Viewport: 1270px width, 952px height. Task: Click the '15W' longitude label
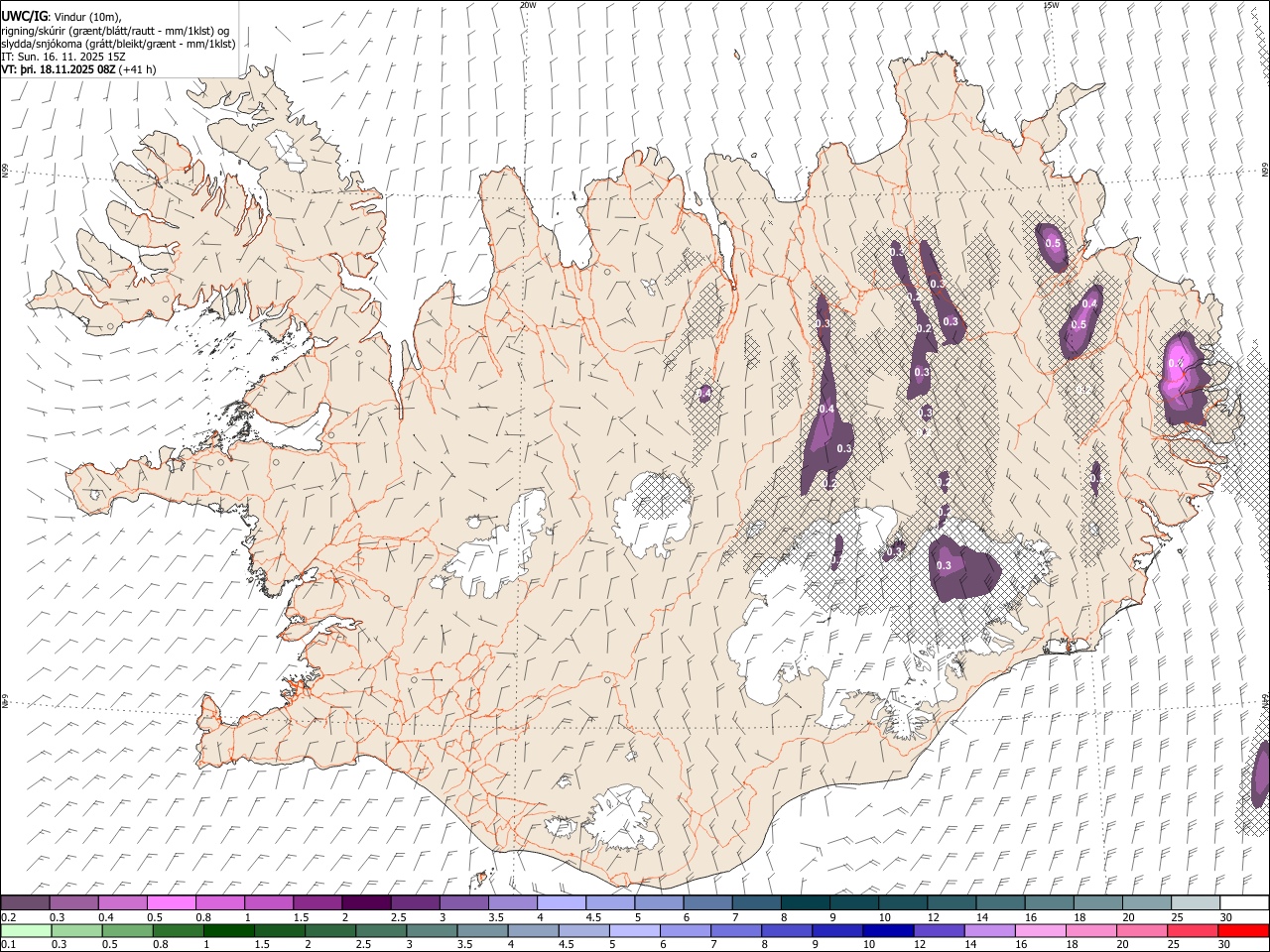pyautogui.click(x=1050, y=5)
